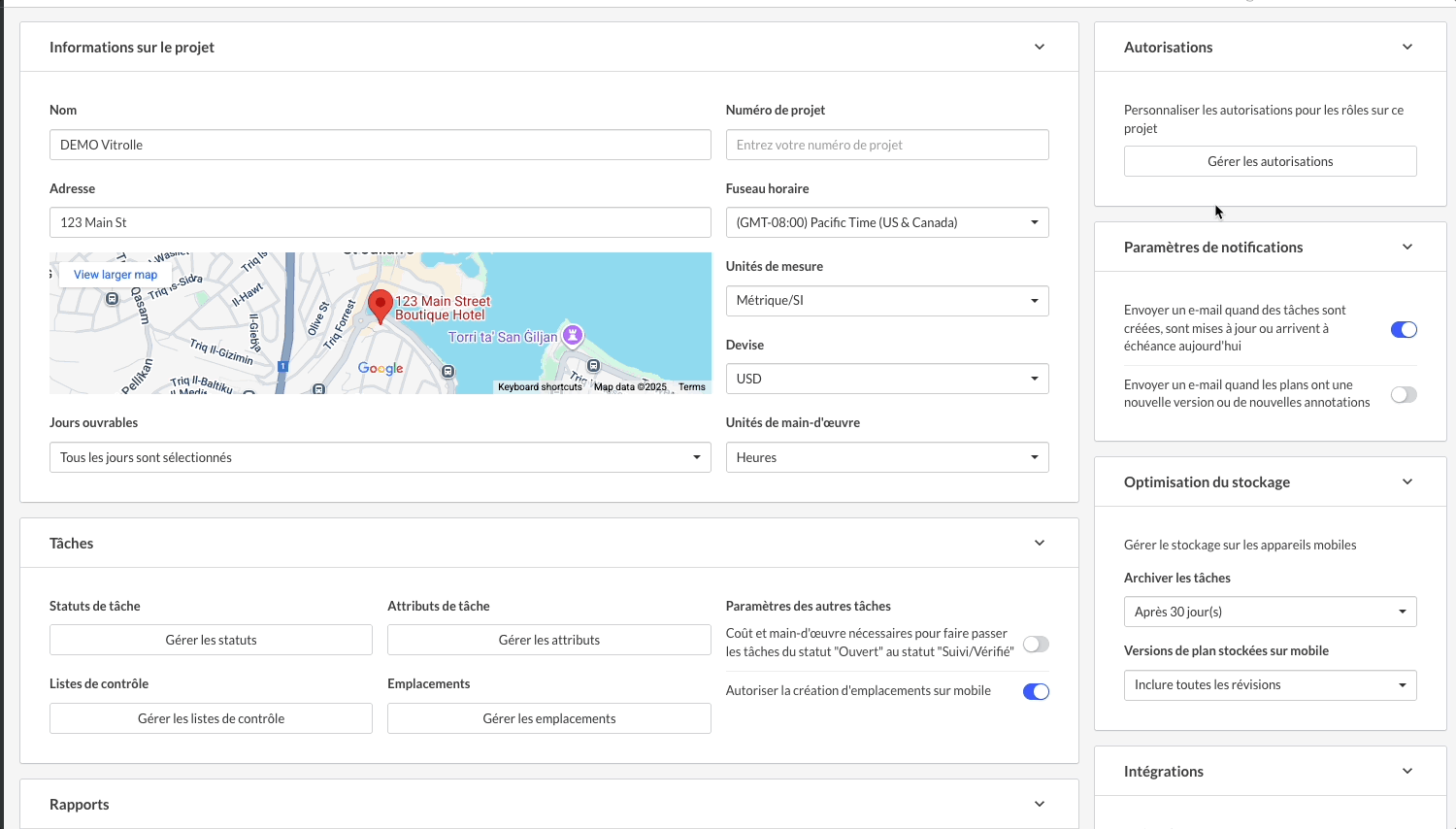Click Torri ta' San Giljan landmark icon

point(573,335)
